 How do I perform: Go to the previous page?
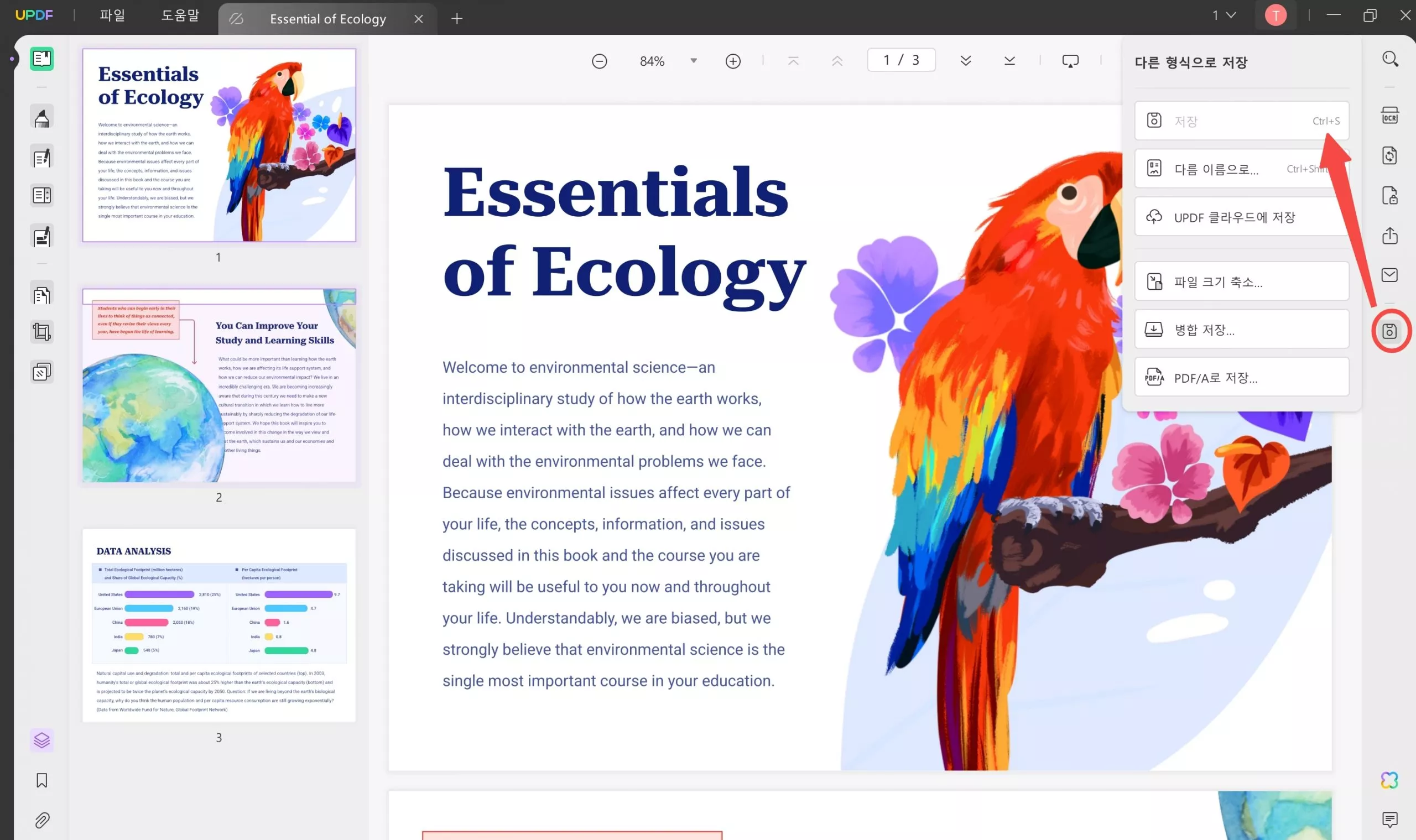point(837,61)
